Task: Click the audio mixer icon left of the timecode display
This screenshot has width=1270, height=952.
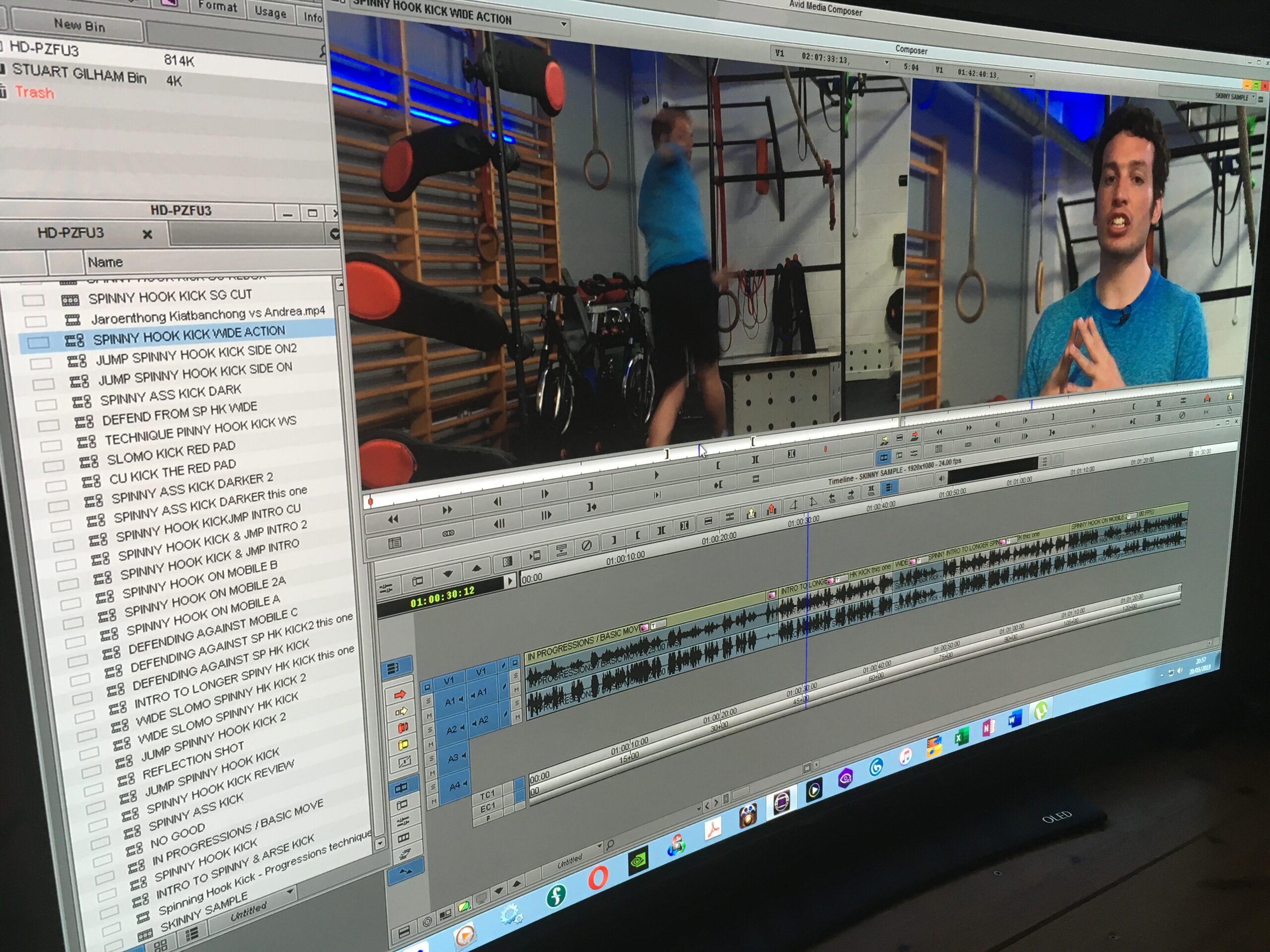Action: tap(386, 588)
